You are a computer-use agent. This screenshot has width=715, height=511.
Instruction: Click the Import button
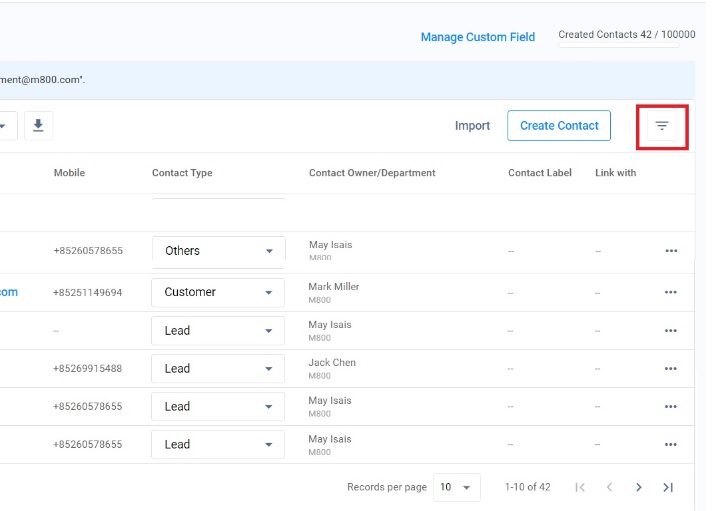click(472, 126)
